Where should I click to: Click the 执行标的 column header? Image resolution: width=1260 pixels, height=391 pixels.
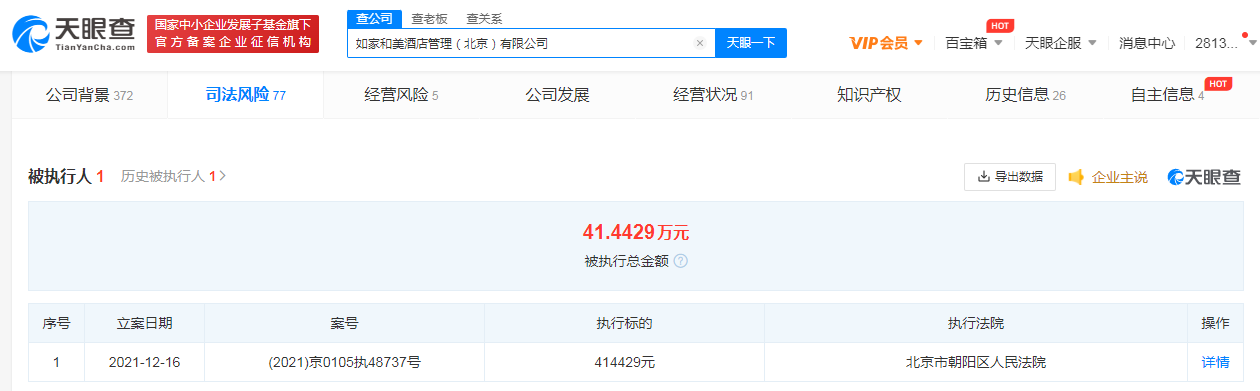point(625,323)
